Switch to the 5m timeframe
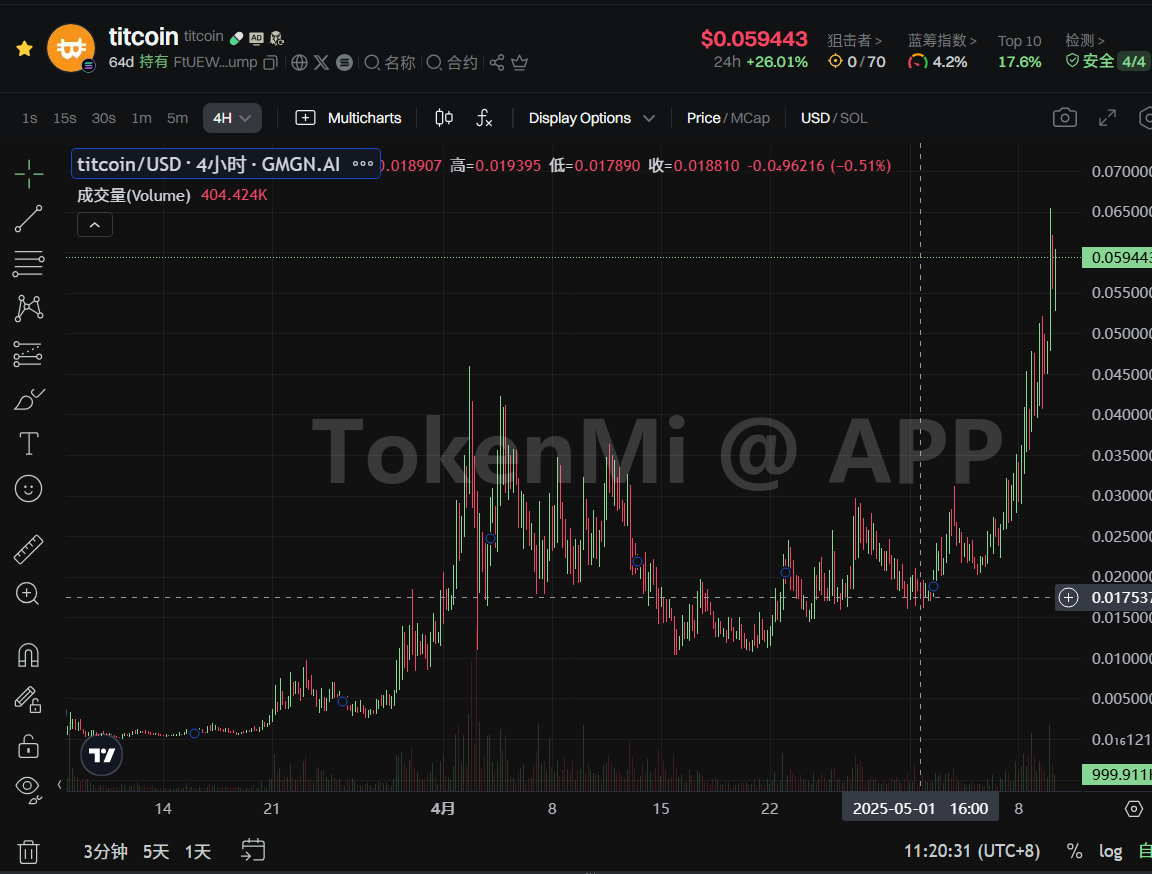Image resolution: width=1152 pixels, height=874 pixels. pos(177,118)
